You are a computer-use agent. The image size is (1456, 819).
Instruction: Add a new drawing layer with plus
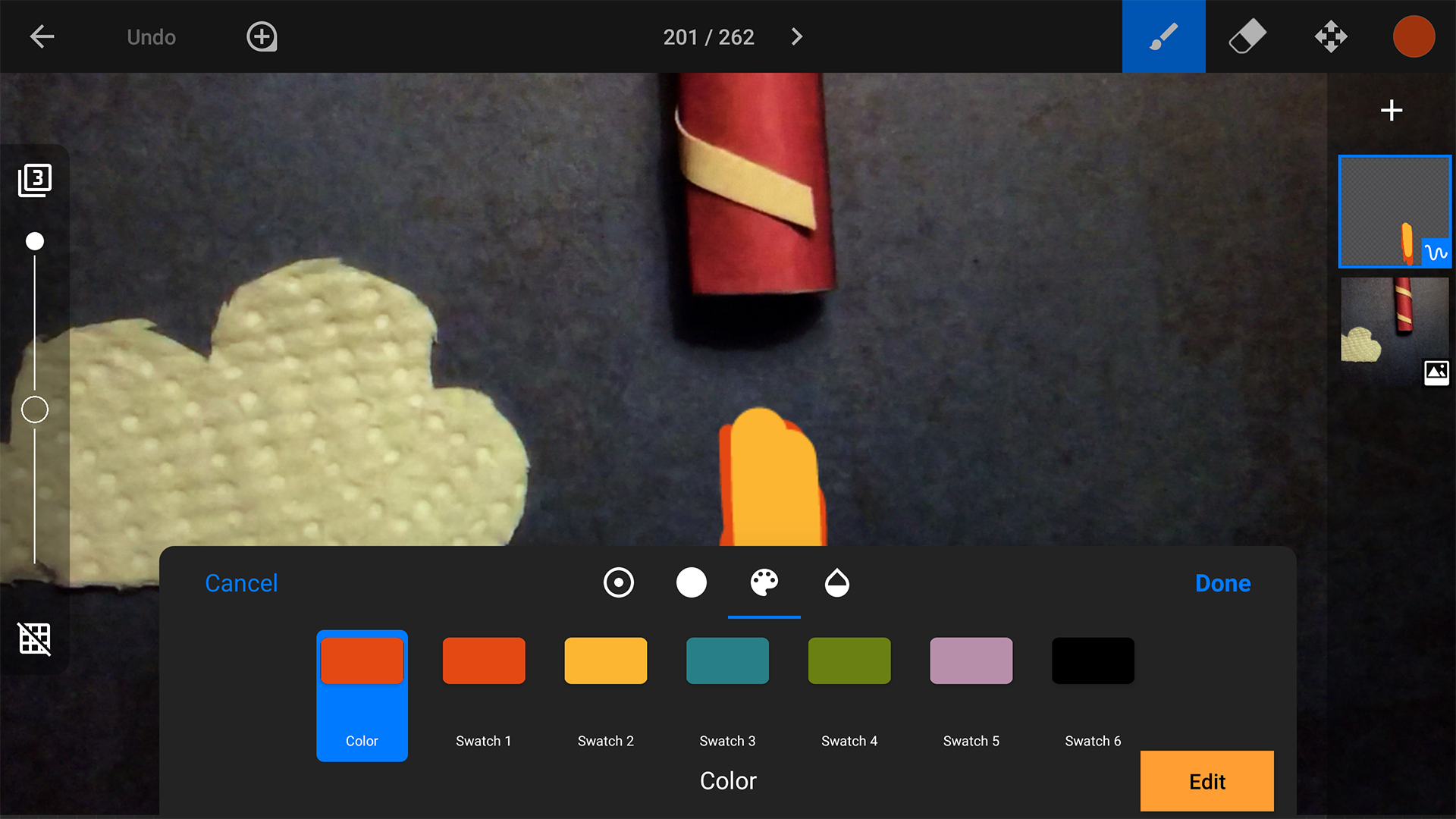click(x=1392, y=109)
